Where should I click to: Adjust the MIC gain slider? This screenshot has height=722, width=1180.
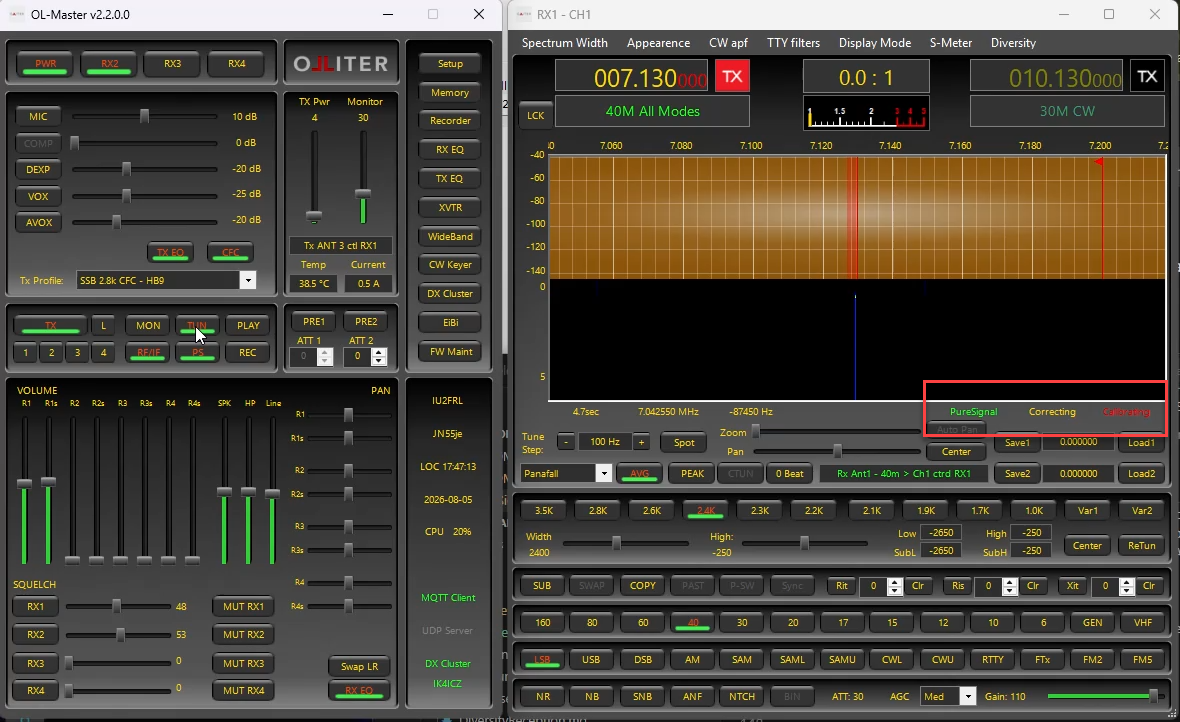click(x=144, y=117)
